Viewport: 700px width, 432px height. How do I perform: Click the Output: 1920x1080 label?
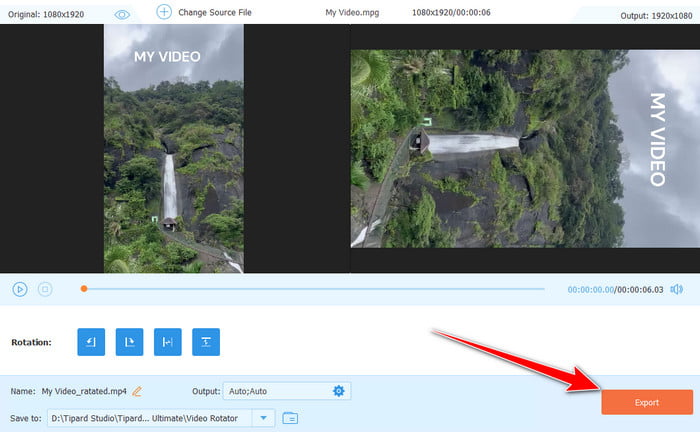click(656, 16)
